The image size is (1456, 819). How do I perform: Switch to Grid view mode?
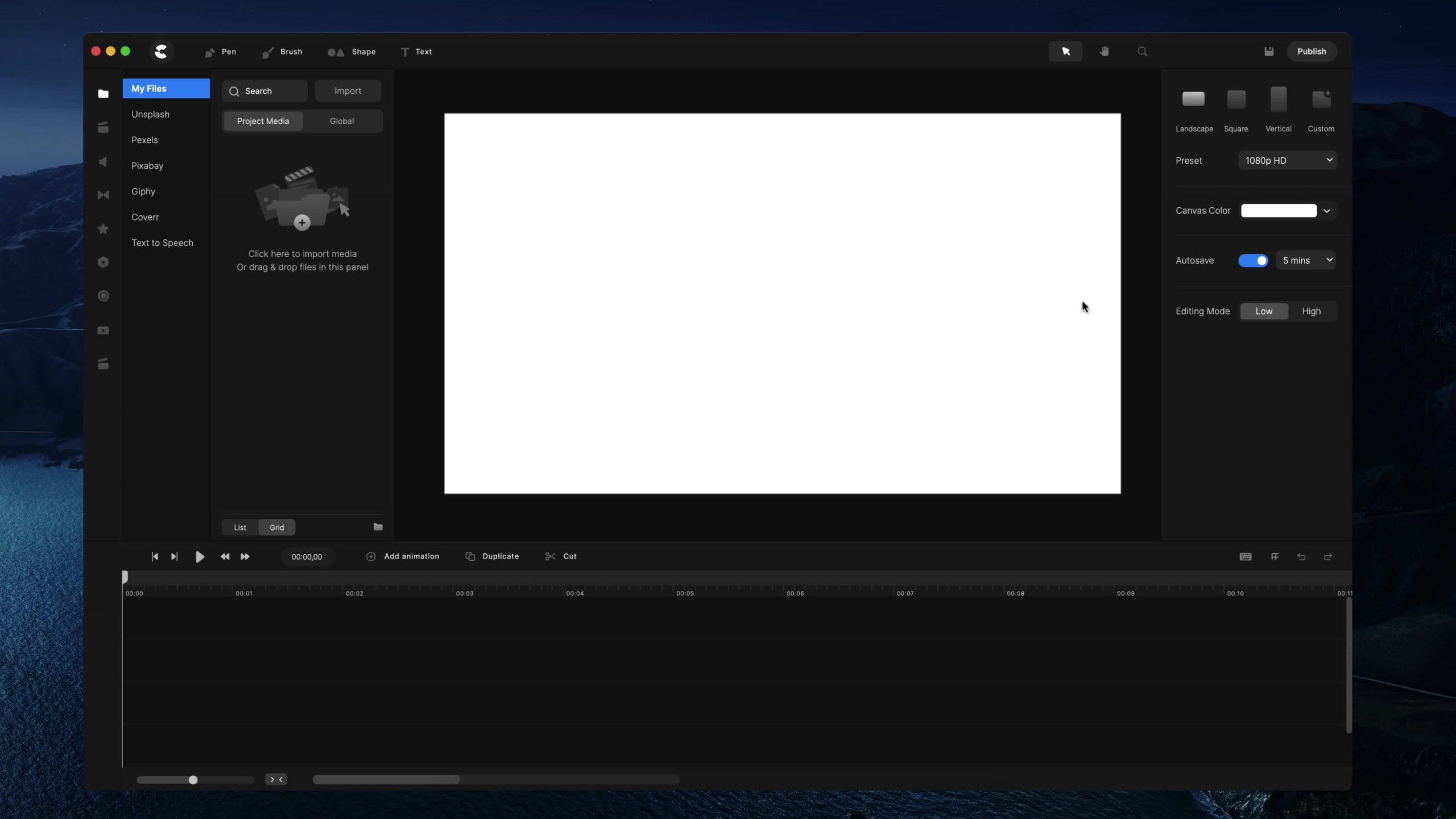coord(276,527)
